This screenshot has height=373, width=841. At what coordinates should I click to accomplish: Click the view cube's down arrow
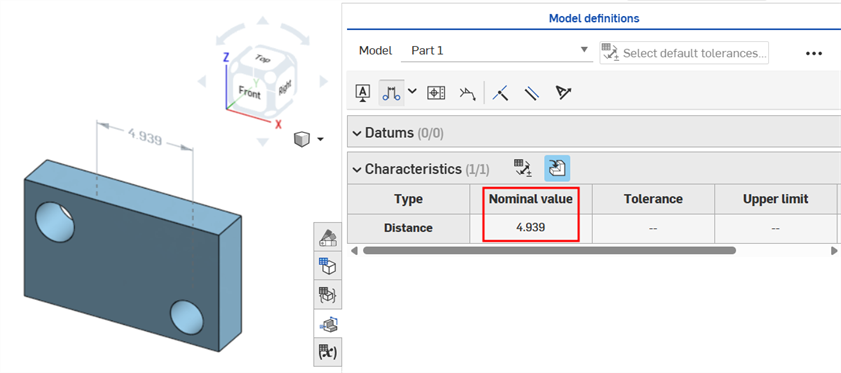tap(262, 142)
